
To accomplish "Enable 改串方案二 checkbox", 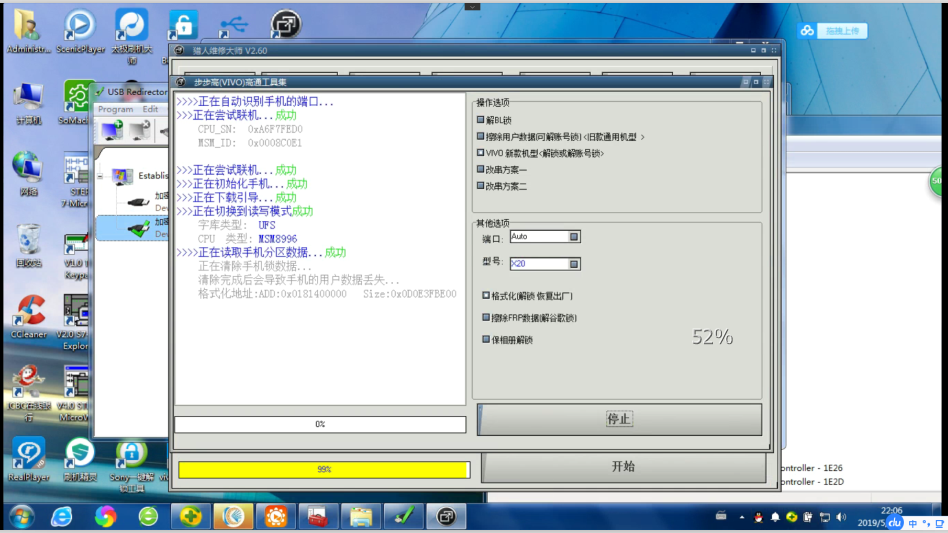I will click(x=481, y=186).
